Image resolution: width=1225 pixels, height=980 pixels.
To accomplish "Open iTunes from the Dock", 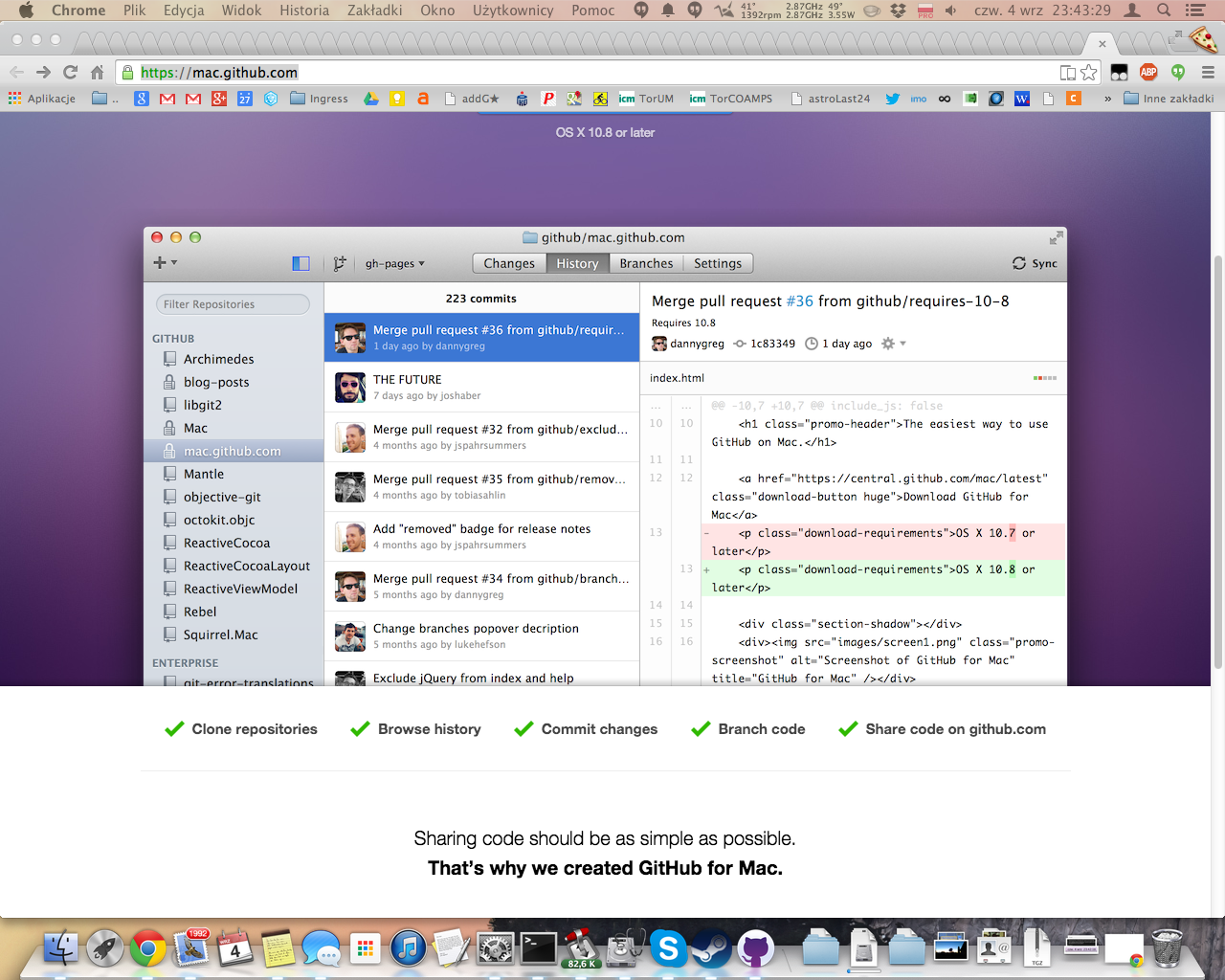I will click(x=409, y=948).
